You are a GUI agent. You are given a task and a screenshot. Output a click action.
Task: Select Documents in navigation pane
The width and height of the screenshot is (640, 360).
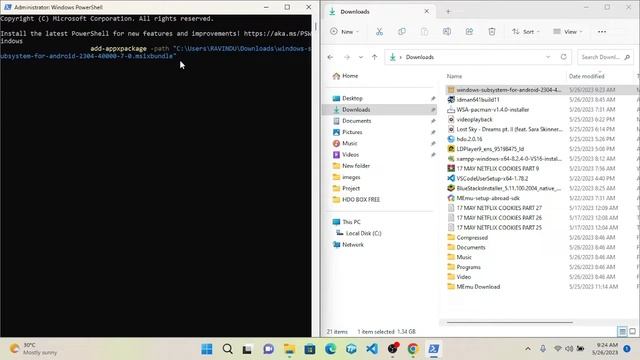356,121
